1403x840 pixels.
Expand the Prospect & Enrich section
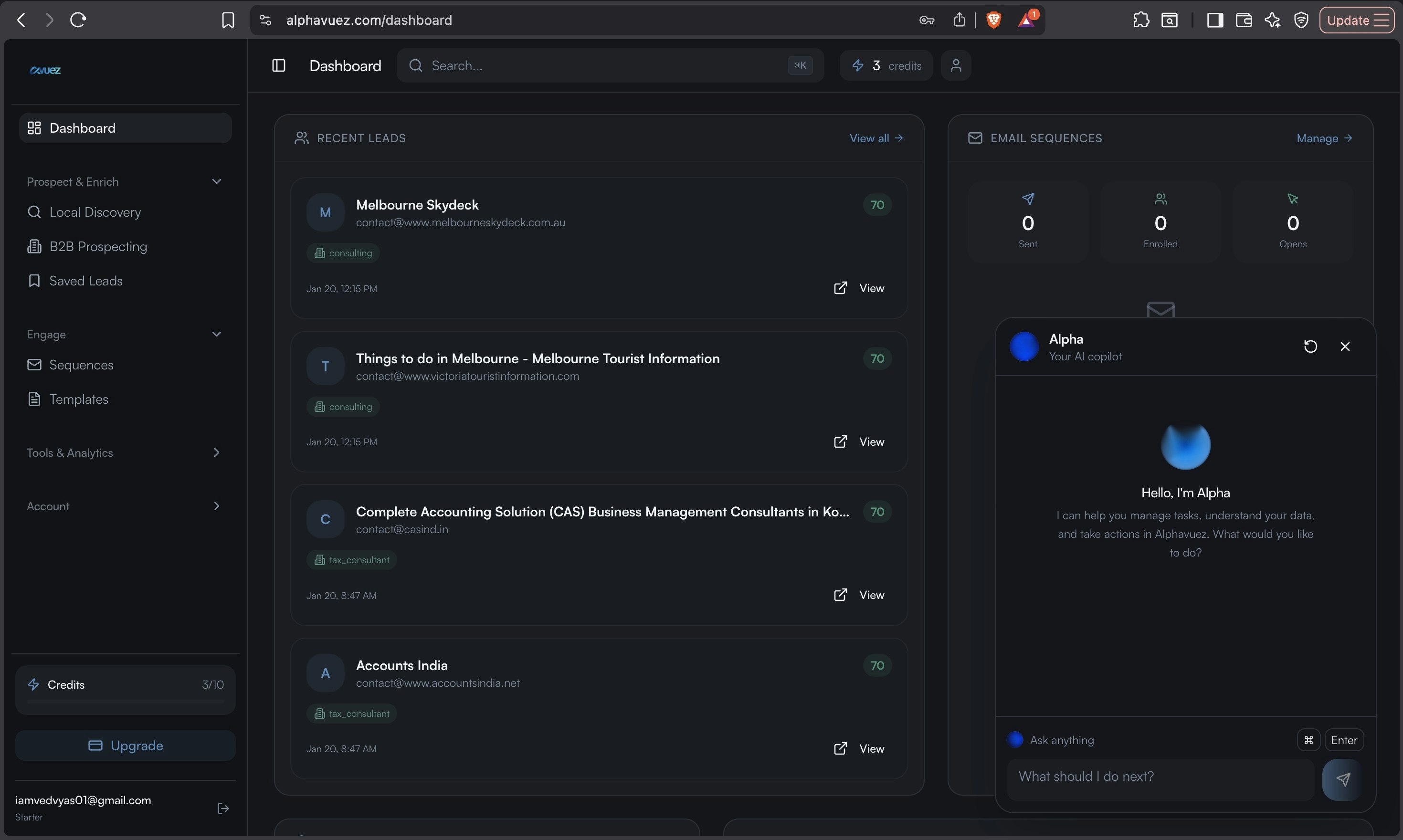[216, 181]
